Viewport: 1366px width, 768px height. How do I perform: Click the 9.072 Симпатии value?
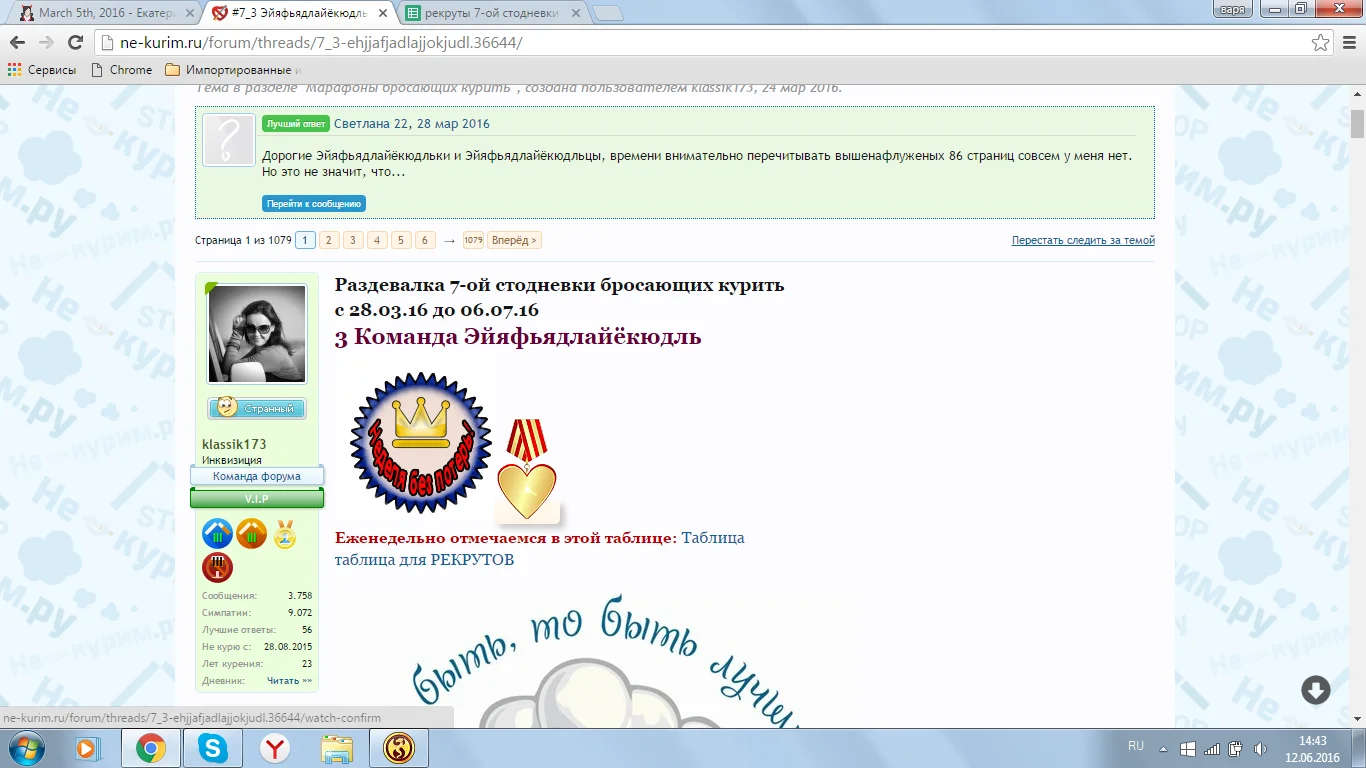pos(300,613)
